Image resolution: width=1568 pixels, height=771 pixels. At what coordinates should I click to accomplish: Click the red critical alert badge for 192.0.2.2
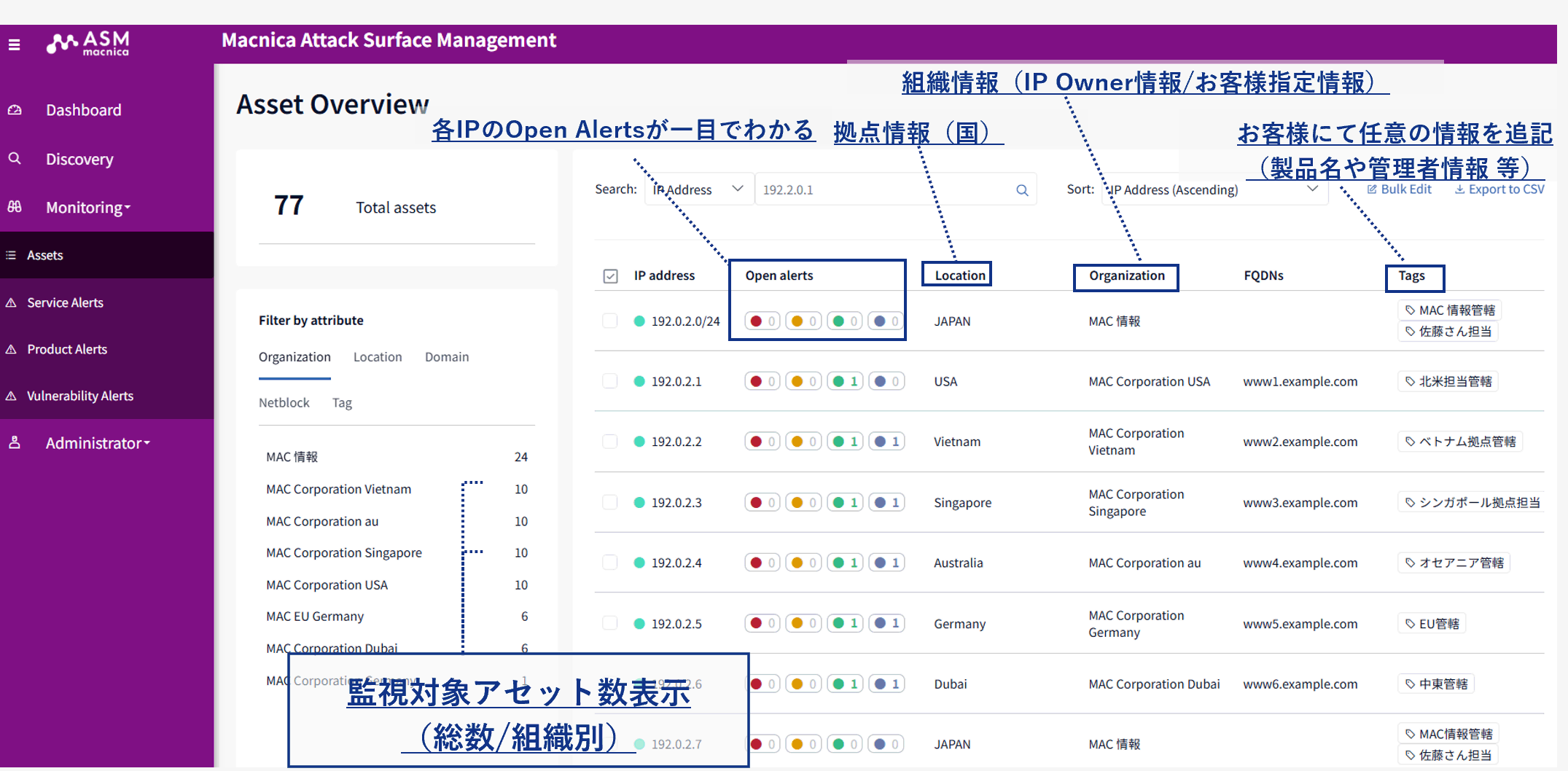762,442
